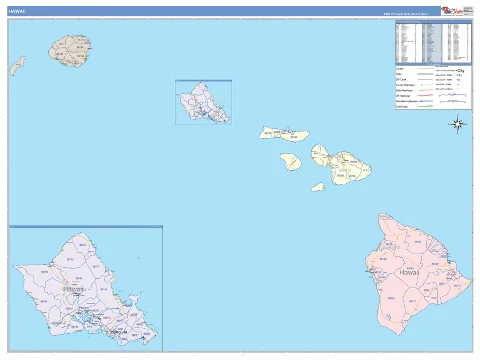This screenshot has height=360, width=480.
Task: Click the Niihau island west of Kauai
Action: click(x=18, y=65)
